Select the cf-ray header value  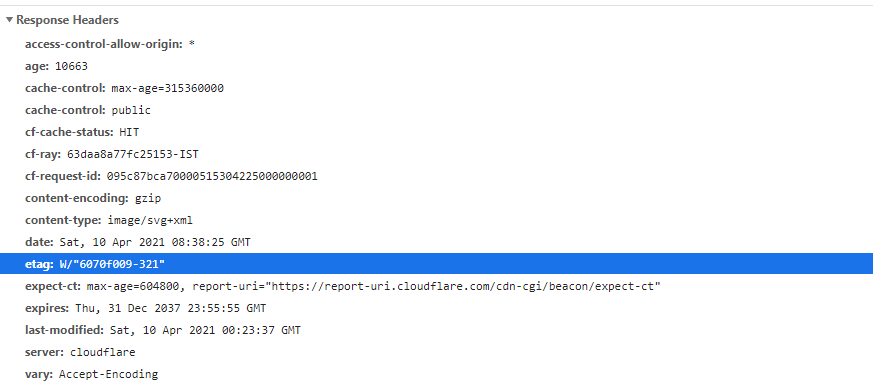pos(133,154)
